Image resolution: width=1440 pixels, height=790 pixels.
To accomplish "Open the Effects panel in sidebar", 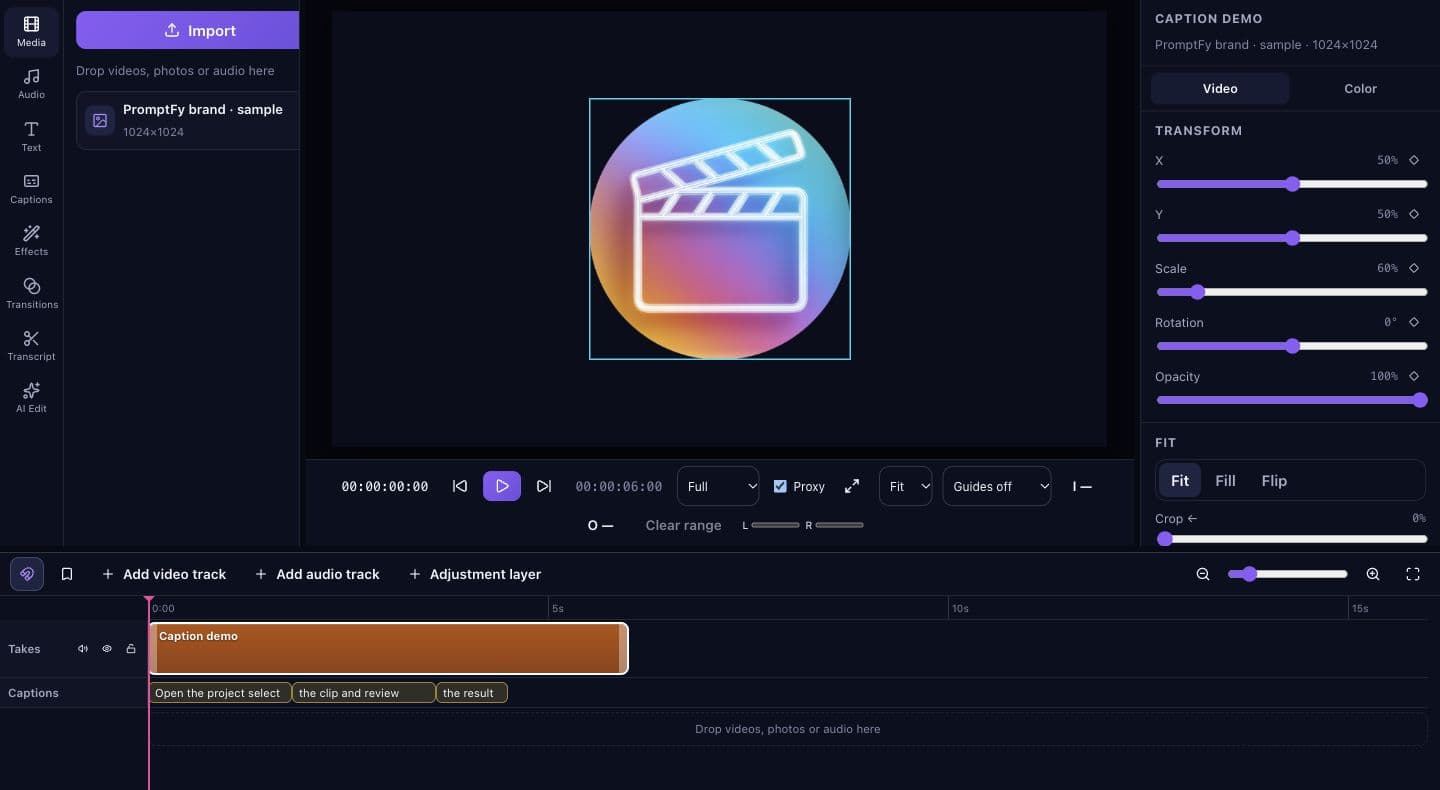I will 31,241.
